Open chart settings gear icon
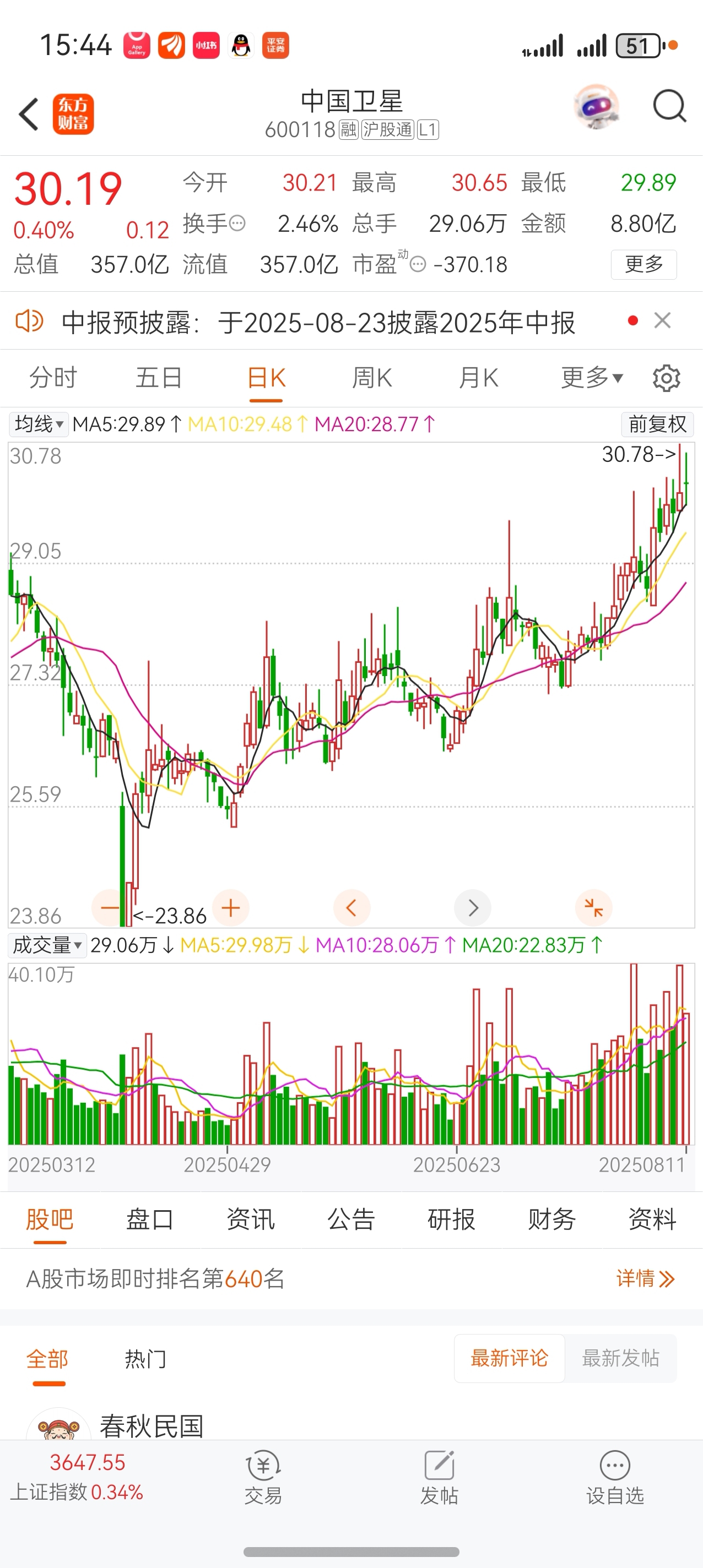Screen dimensions: 703x1568 [x=667, y=378]
